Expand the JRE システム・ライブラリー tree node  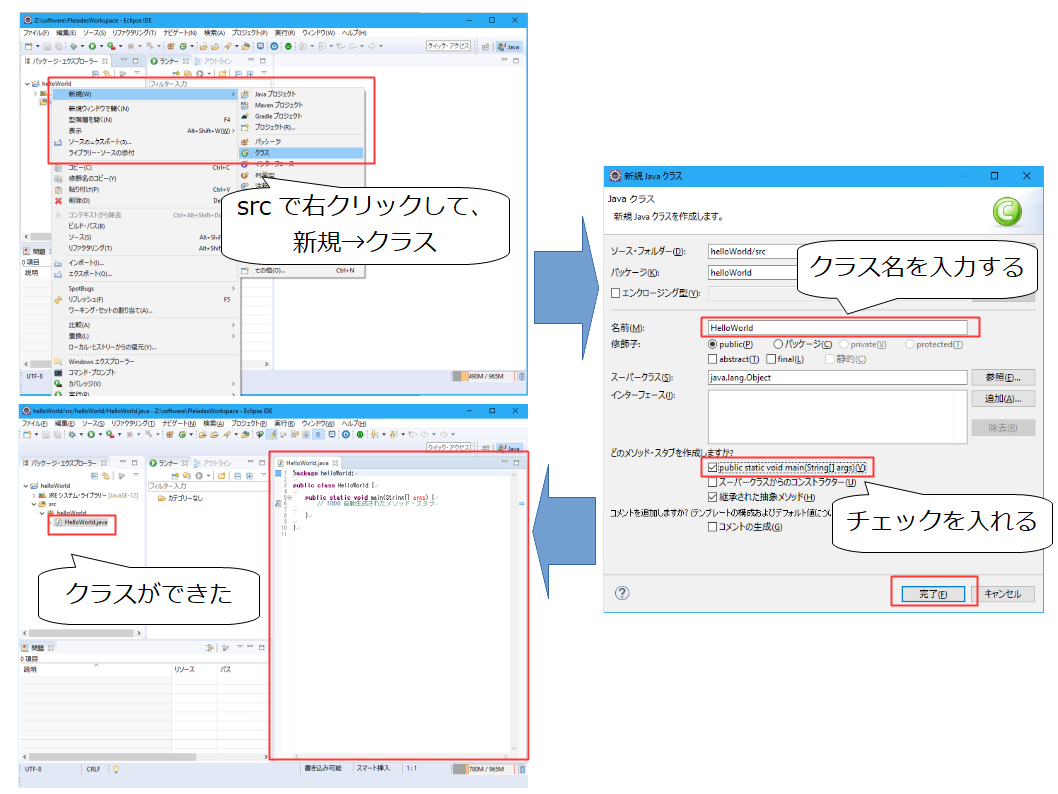point(34,495)
